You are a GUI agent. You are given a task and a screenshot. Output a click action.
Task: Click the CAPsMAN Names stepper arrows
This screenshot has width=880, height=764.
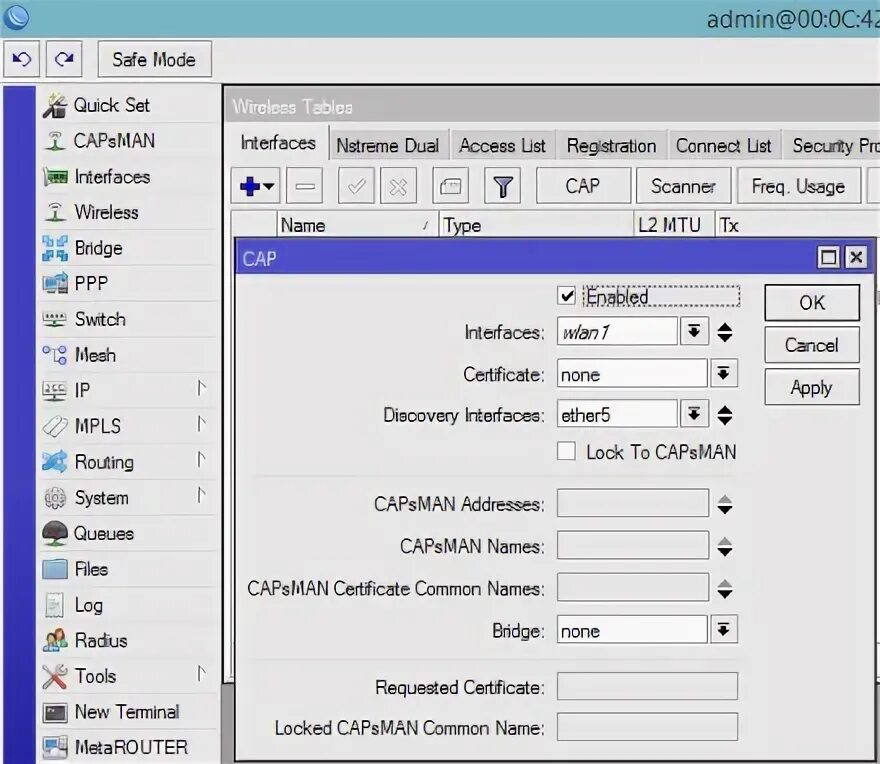pyautogui.click(x=725, y=546)
